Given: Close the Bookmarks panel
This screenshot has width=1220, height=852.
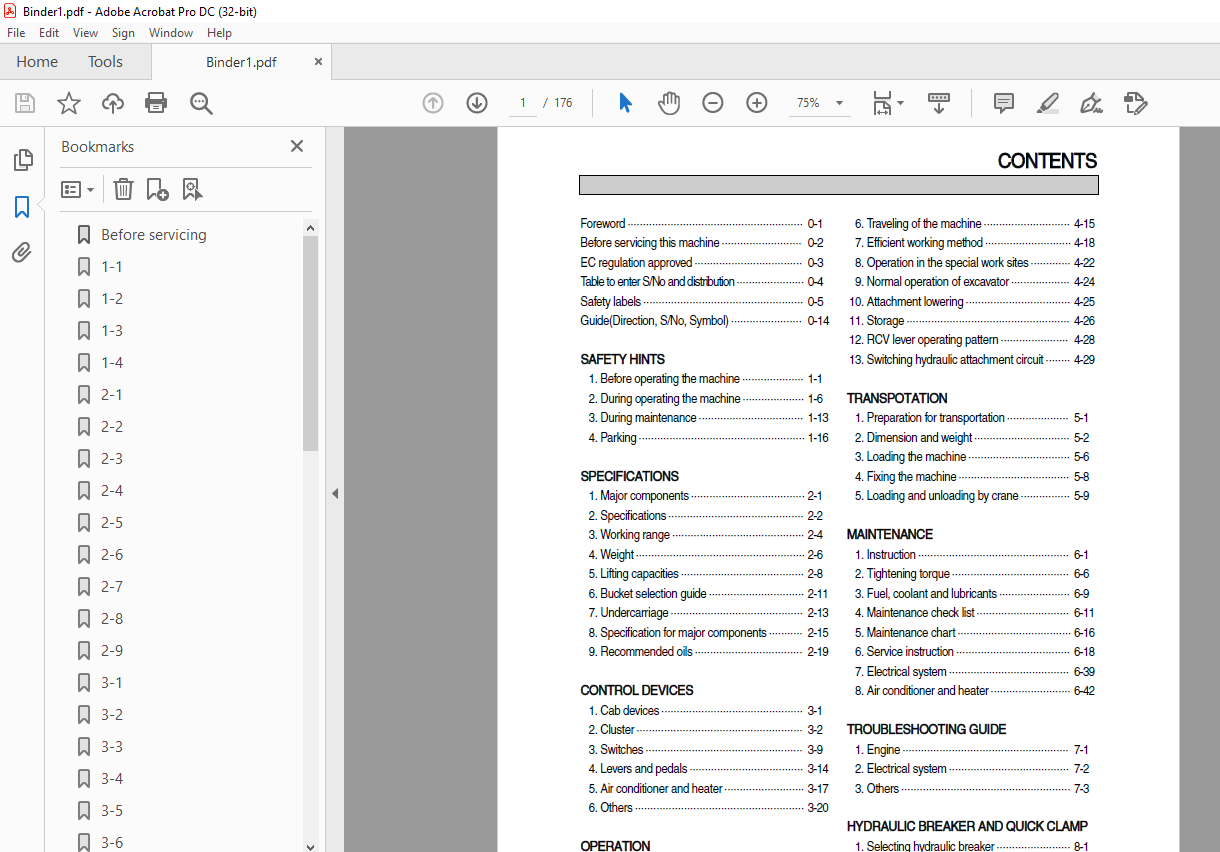Looking at the screenshot, I should pyautogui.click(x=297, y=146).
